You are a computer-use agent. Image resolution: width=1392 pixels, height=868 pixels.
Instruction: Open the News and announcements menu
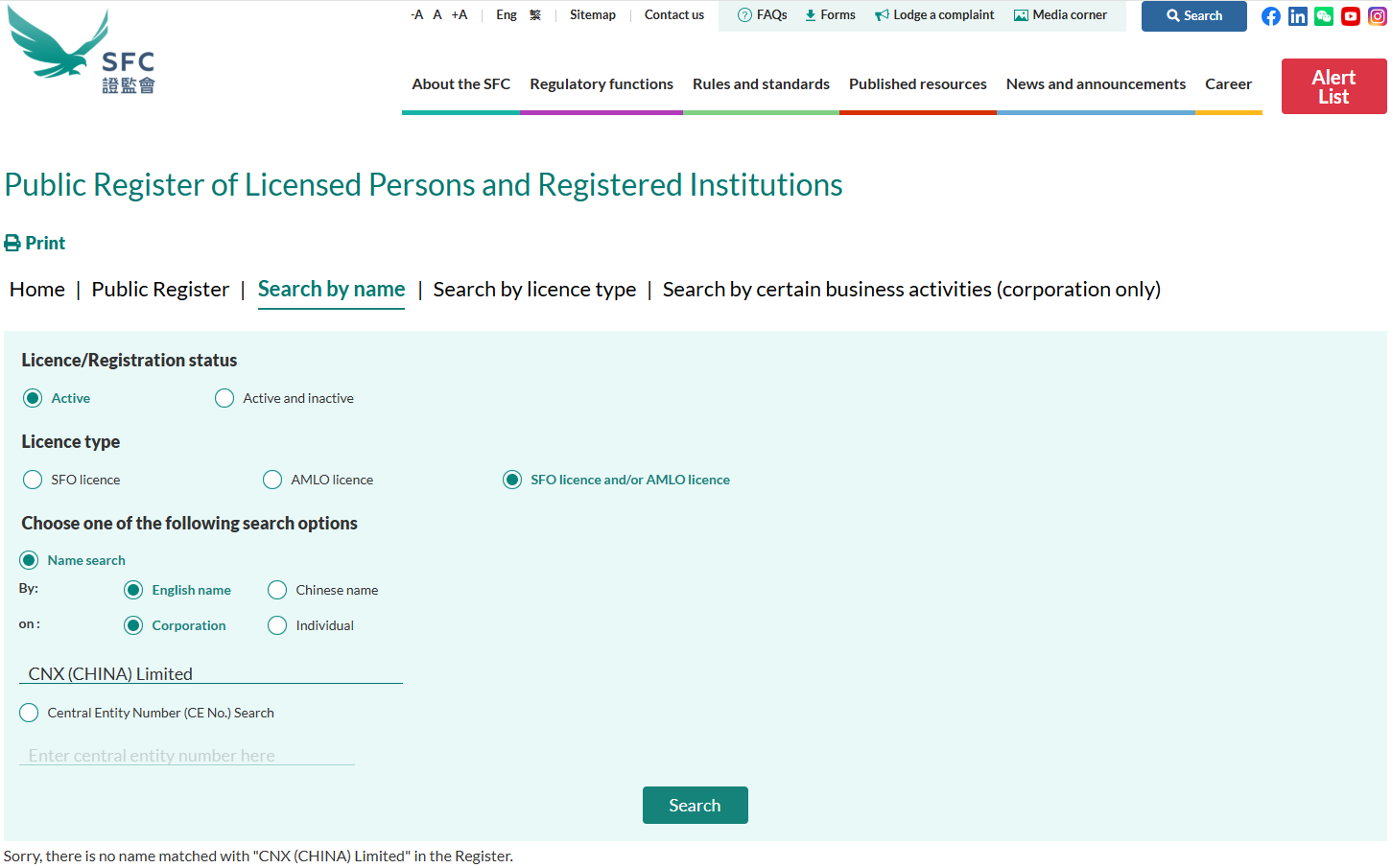point(1097,84)
